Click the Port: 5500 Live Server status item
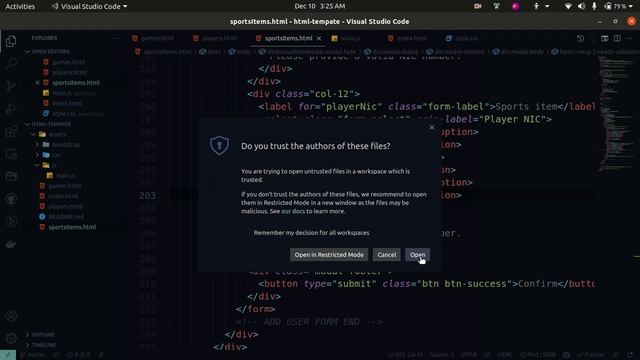The height and width of the screenshot is (360, 640). pos(538,355)
